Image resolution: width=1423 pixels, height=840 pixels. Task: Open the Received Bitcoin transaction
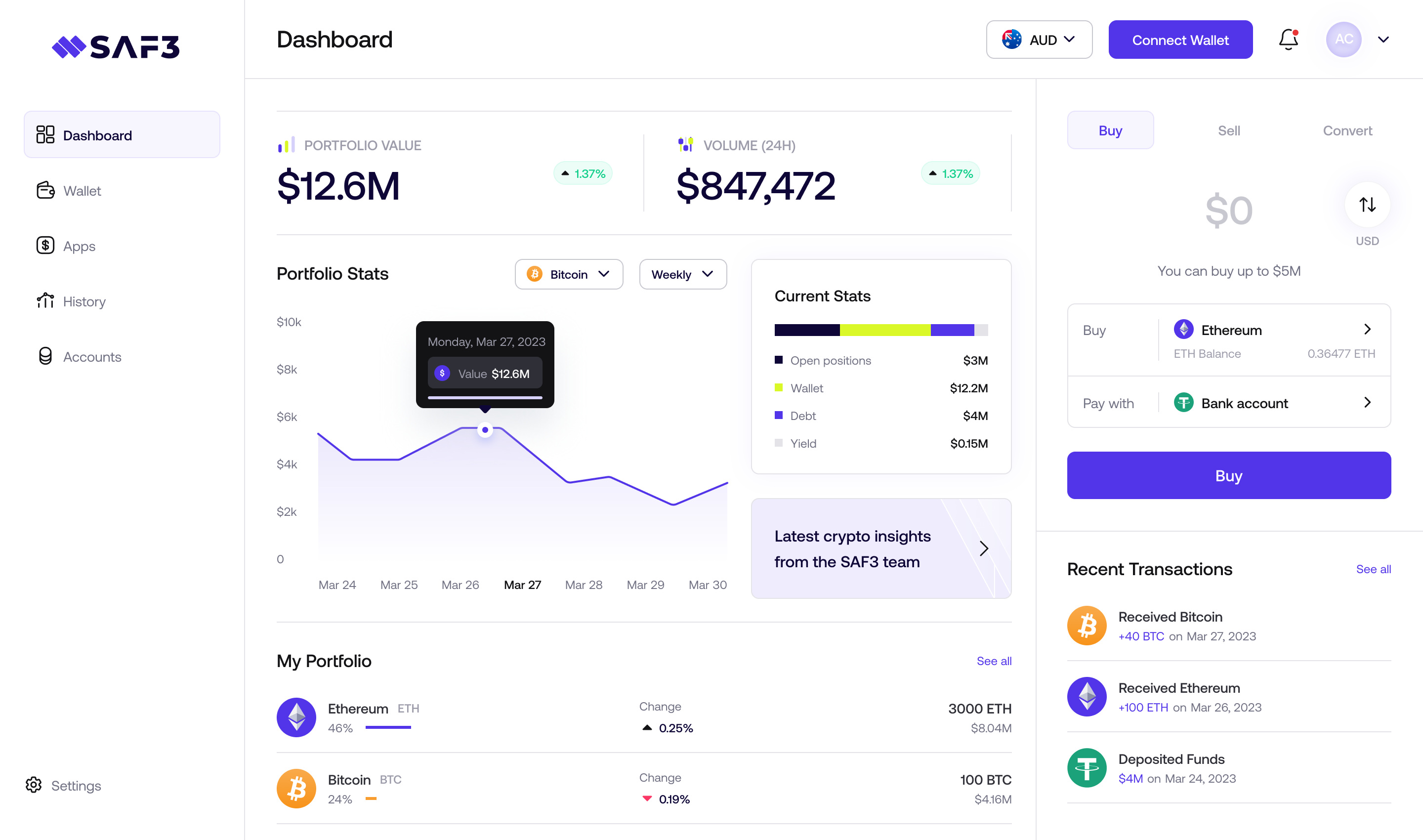(1229, 626)
